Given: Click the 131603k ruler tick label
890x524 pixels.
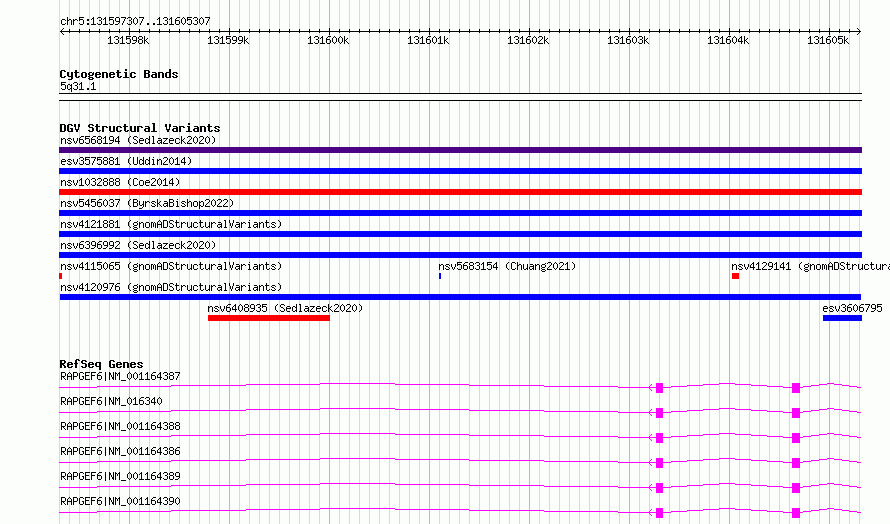Looking at the screenshot, I should click(628, 40).
